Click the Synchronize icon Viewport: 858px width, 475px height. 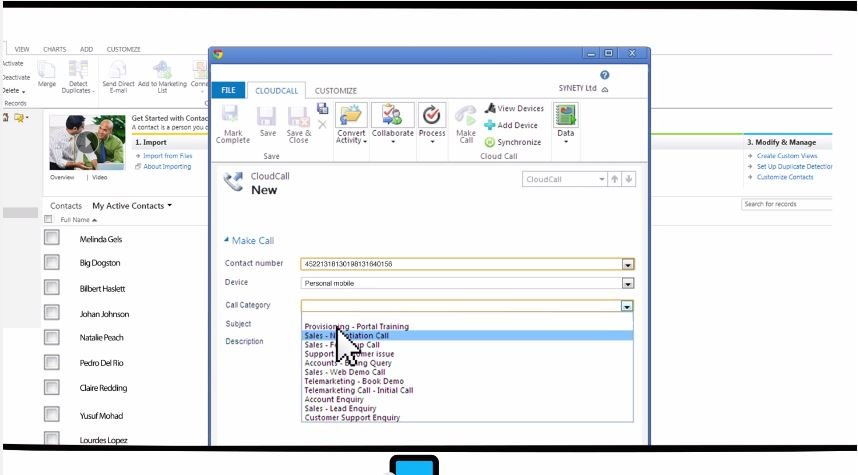point(490,142)
